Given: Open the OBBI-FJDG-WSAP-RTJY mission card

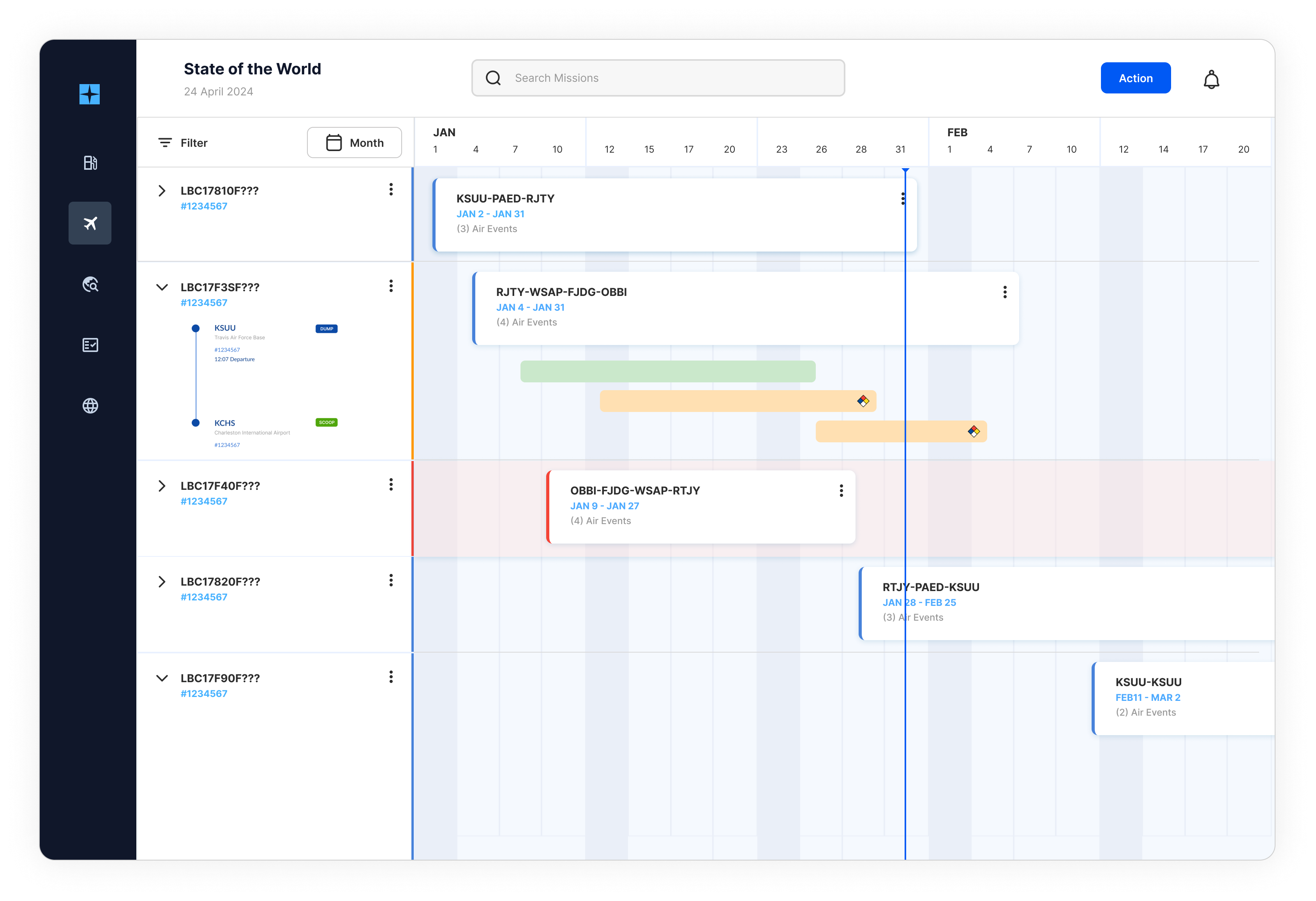Looking at the screenshot, I should (x=700, y=507).
